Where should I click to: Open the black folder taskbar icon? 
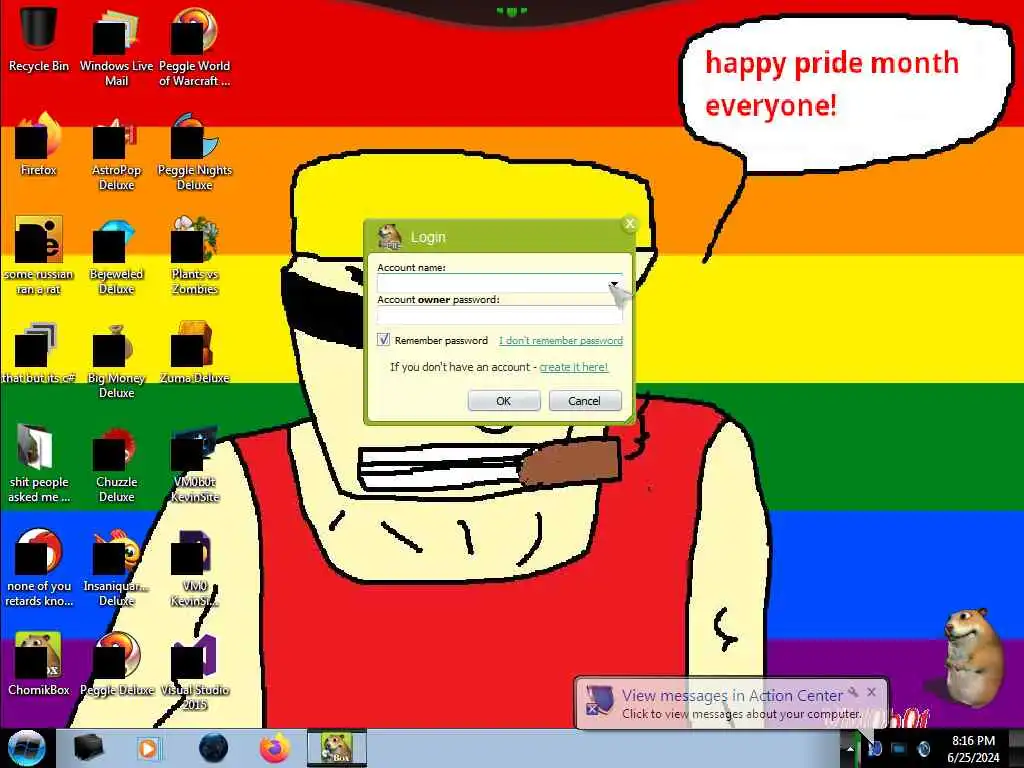88,748
